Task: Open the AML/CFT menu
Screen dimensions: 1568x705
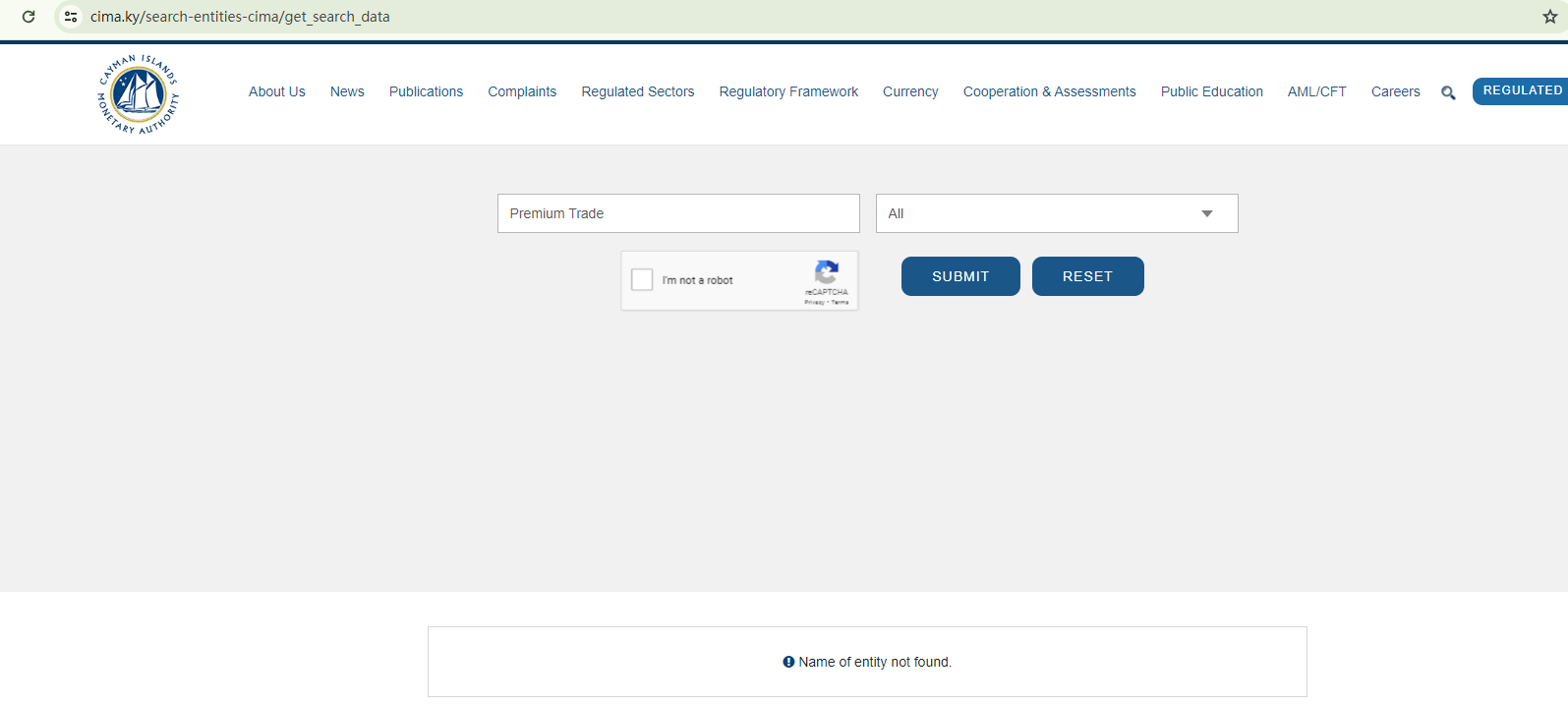Action: 1317,91
